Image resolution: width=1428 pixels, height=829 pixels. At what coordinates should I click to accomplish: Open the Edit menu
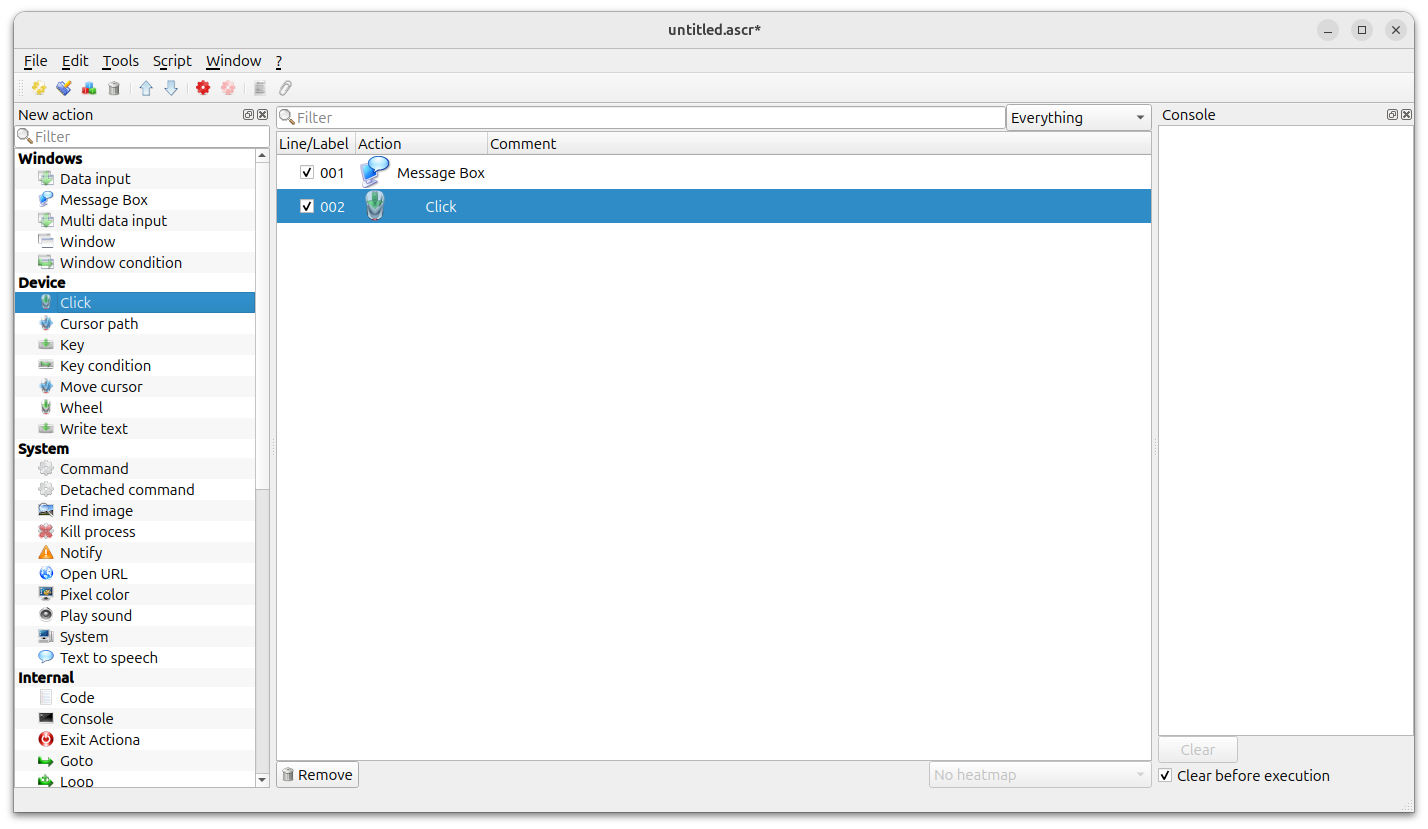[x=75, y=61]
